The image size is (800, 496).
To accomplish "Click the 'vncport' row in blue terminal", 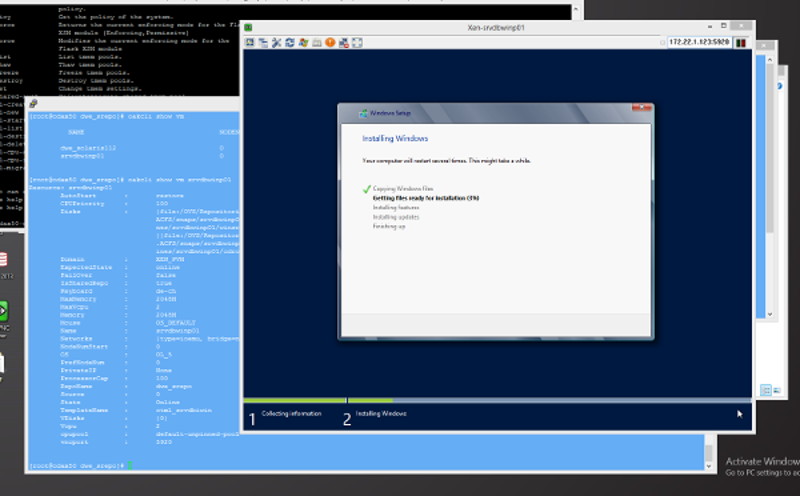I will point(116,442).
